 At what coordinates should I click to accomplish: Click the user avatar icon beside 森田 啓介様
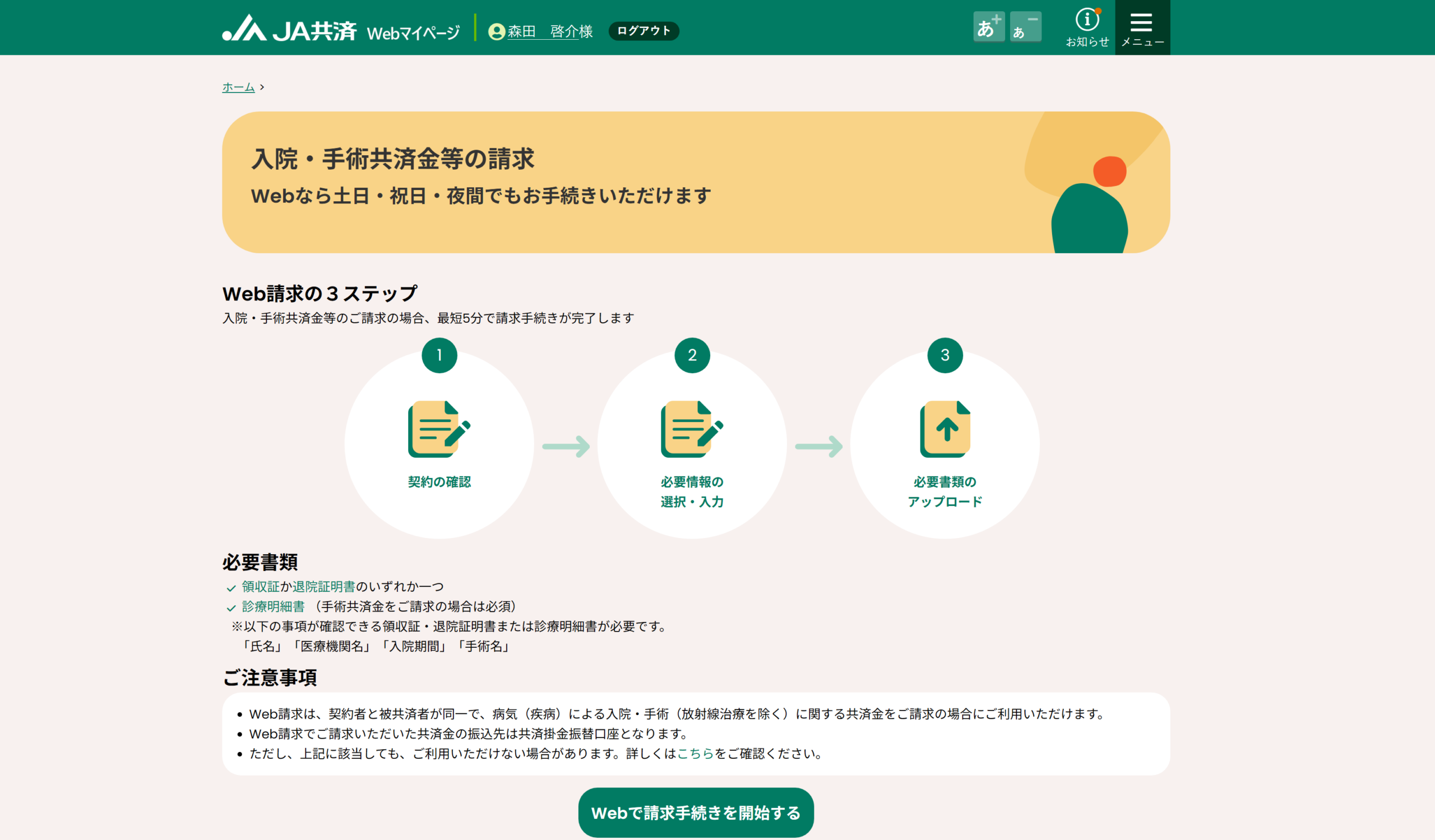click(496, 31)
